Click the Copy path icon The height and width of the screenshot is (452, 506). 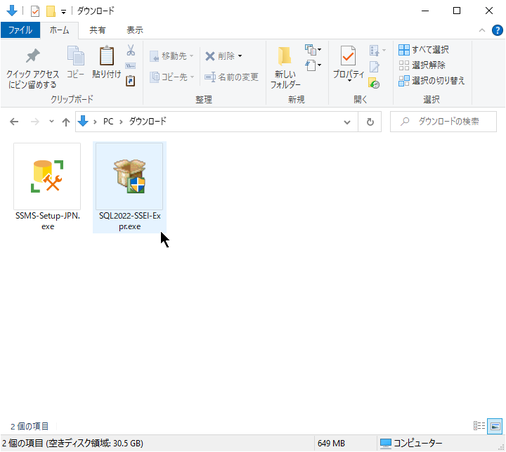[x=130, y=66]
